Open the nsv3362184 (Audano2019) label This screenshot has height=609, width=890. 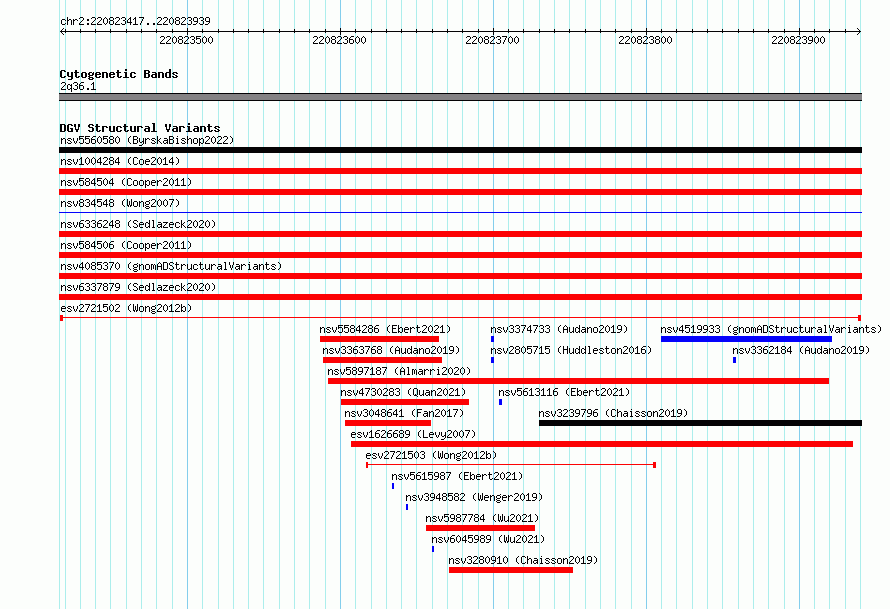[801, 350]
